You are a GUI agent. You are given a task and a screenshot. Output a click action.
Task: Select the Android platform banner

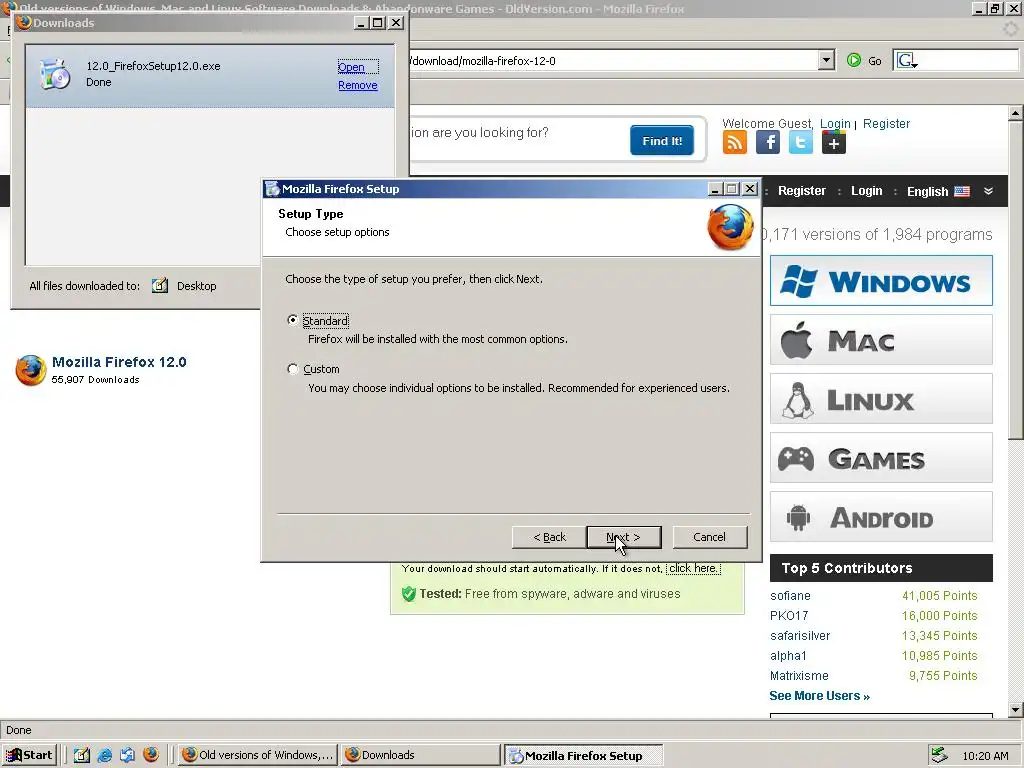point(881,517)
